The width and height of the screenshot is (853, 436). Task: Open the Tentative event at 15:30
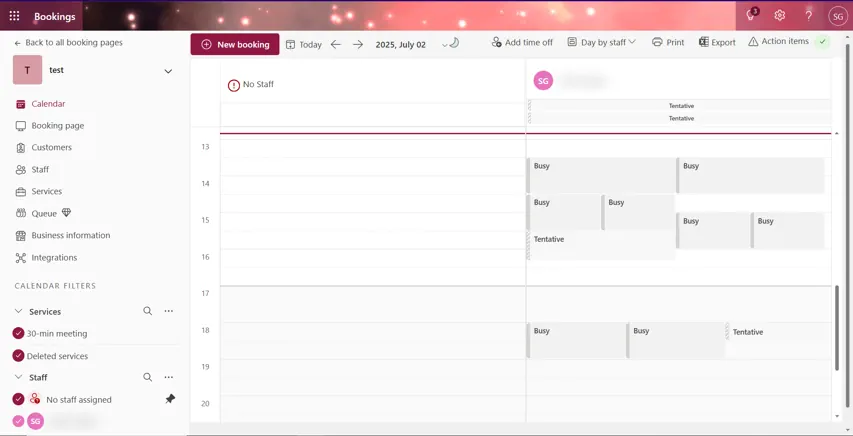click(601, 245)
